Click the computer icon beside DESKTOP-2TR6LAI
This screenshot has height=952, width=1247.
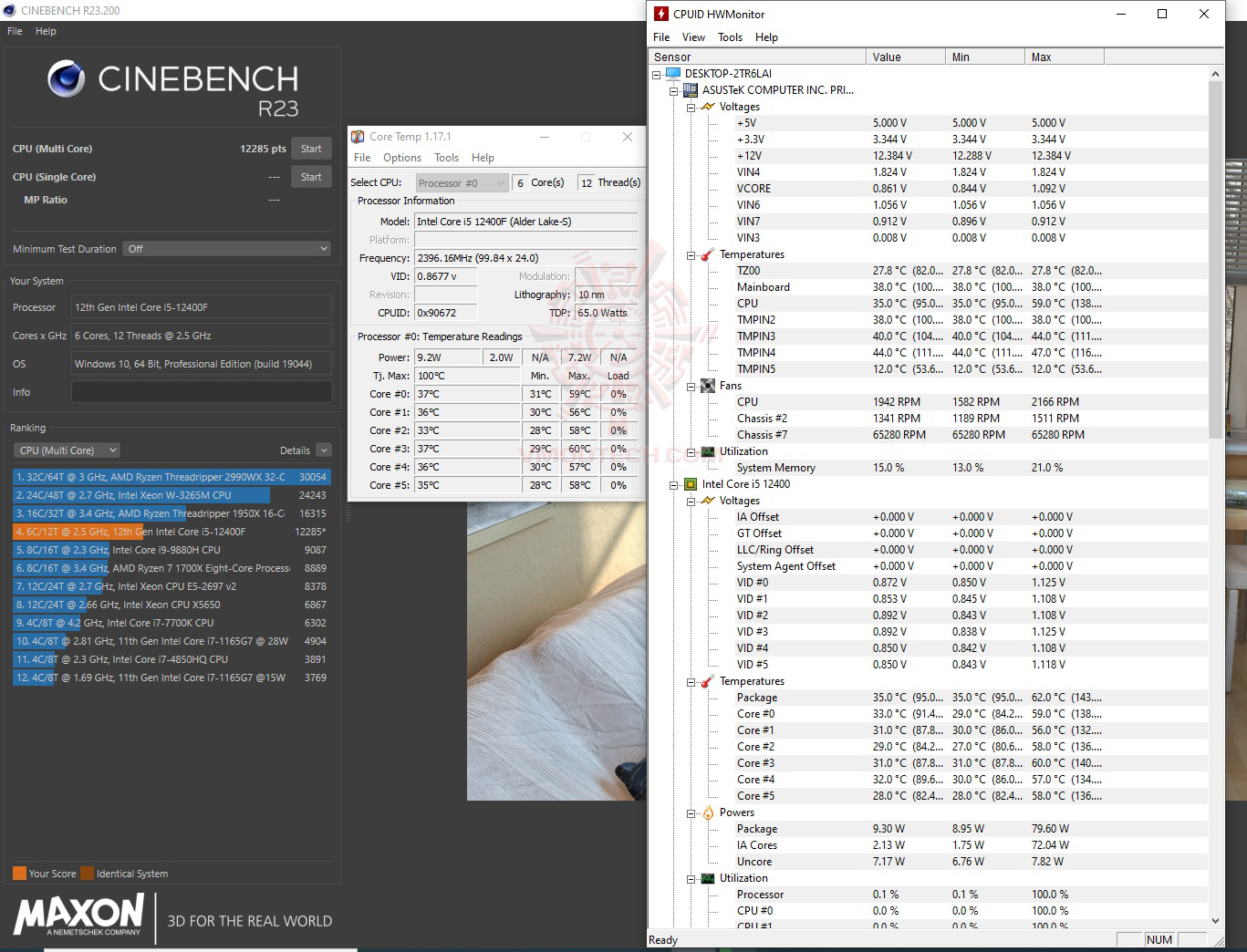[x=673, y=74]
